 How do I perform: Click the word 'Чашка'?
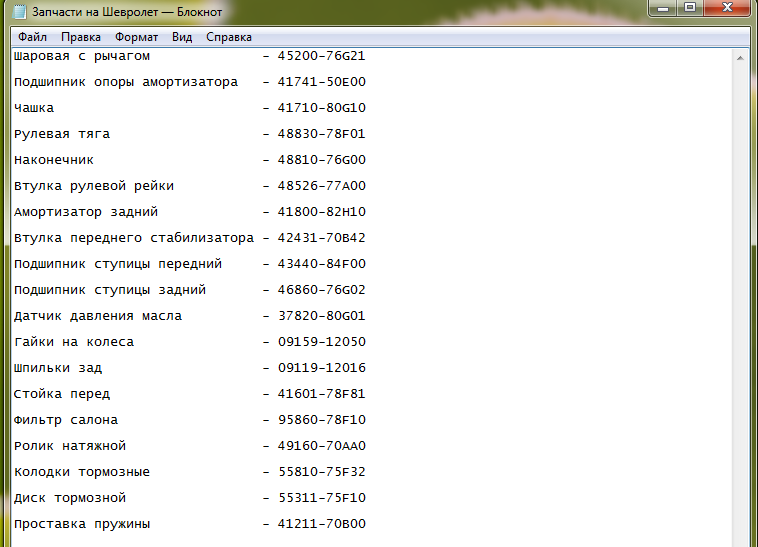tap(34, 108)
